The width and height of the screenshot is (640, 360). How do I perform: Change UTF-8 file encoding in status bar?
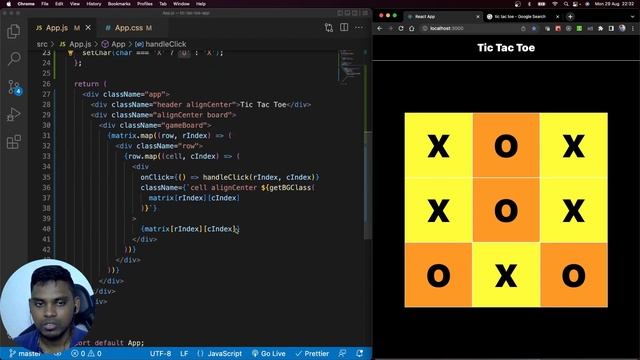pyautogui.click(x=160, y=353)
